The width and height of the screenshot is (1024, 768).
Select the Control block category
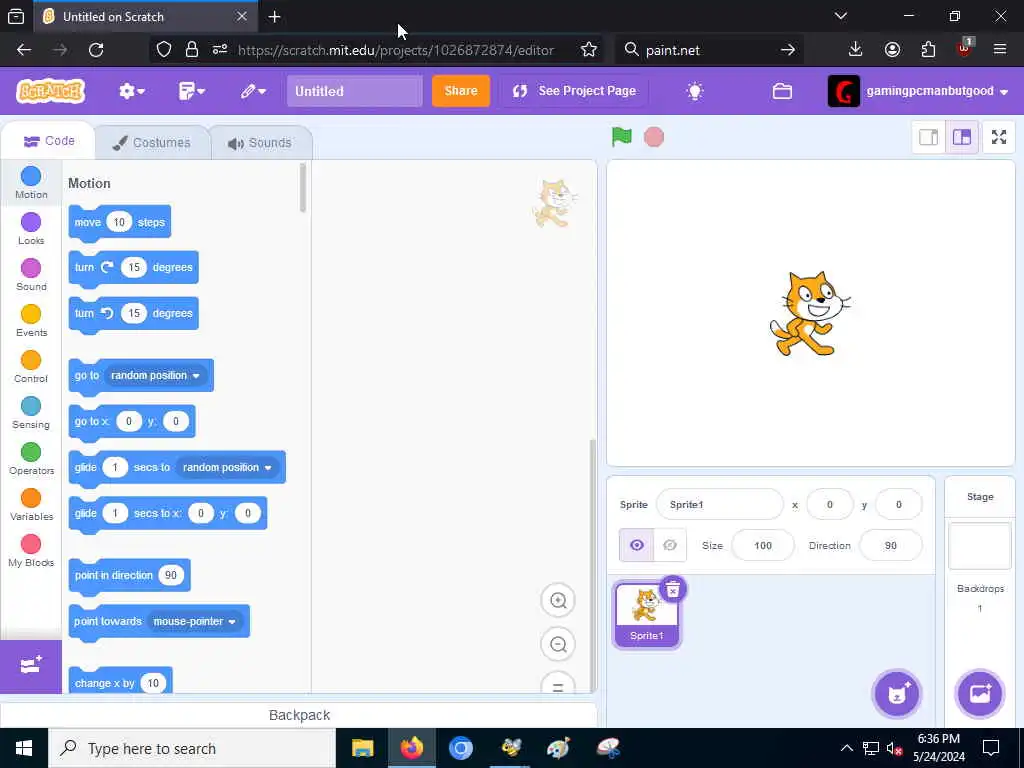31,367
